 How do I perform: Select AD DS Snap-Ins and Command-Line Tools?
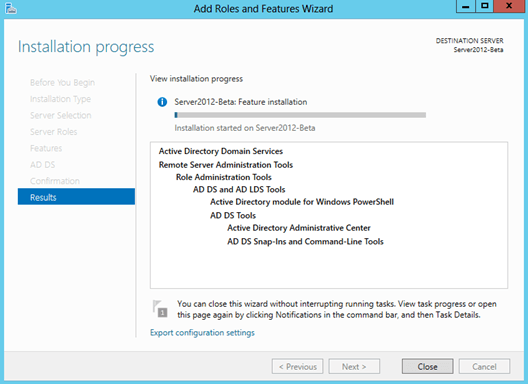click(305, 242)
